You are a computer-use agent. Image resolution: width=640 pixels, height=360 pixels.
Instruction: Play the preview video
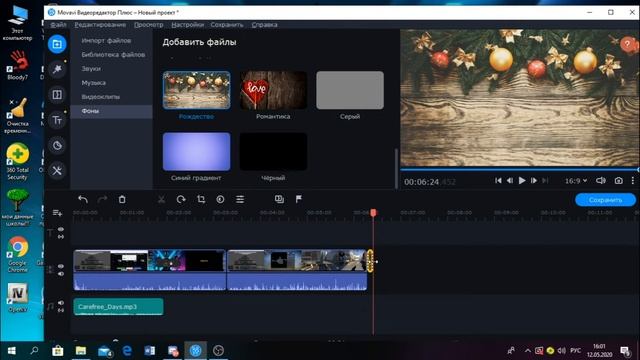(x=522, y=180)
